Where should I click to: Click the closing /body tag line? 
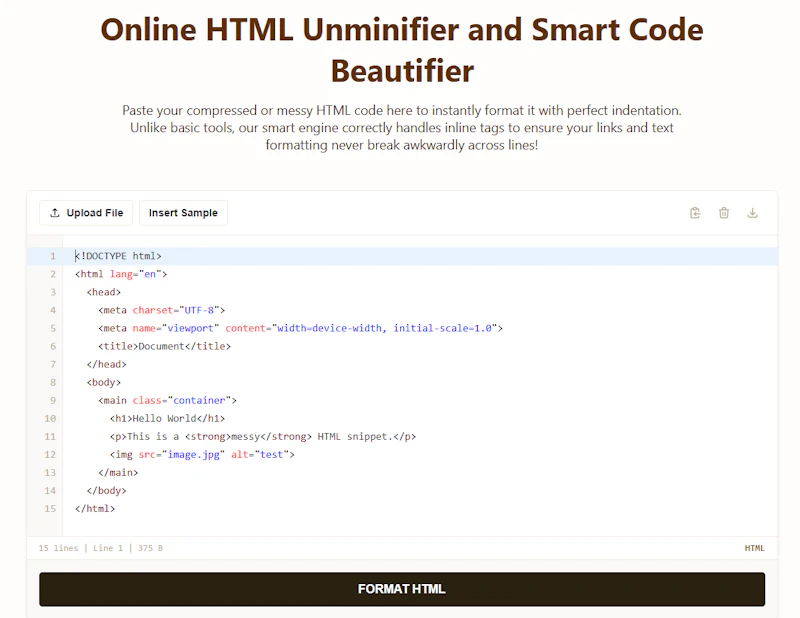pos(106,490)
